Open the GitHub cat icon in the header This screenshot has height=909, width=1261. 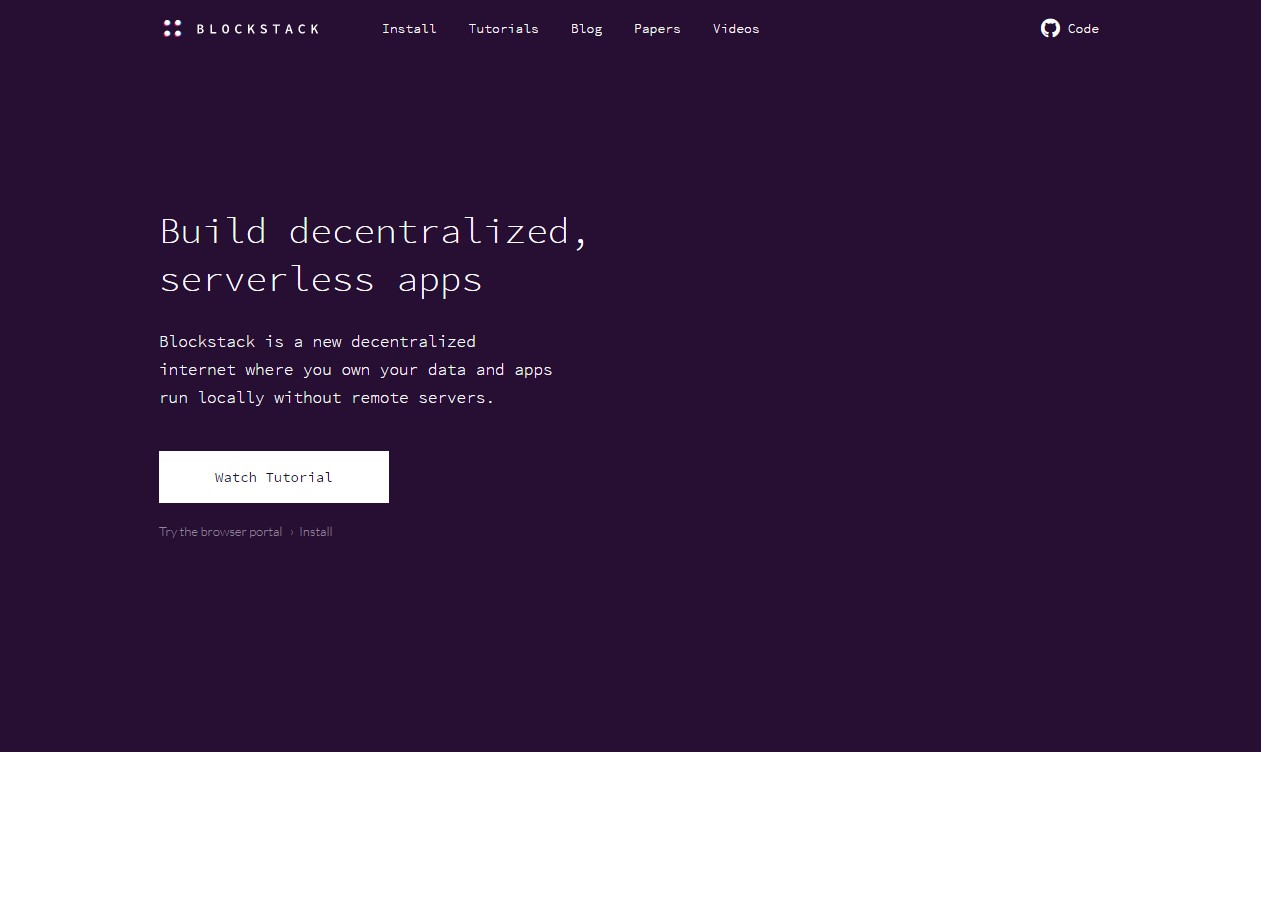tap(1050, 28)
